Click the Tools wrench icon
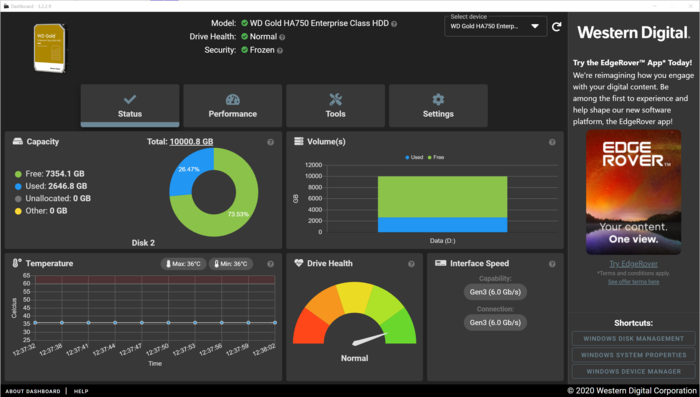700x397 pixels. (335, 99)
